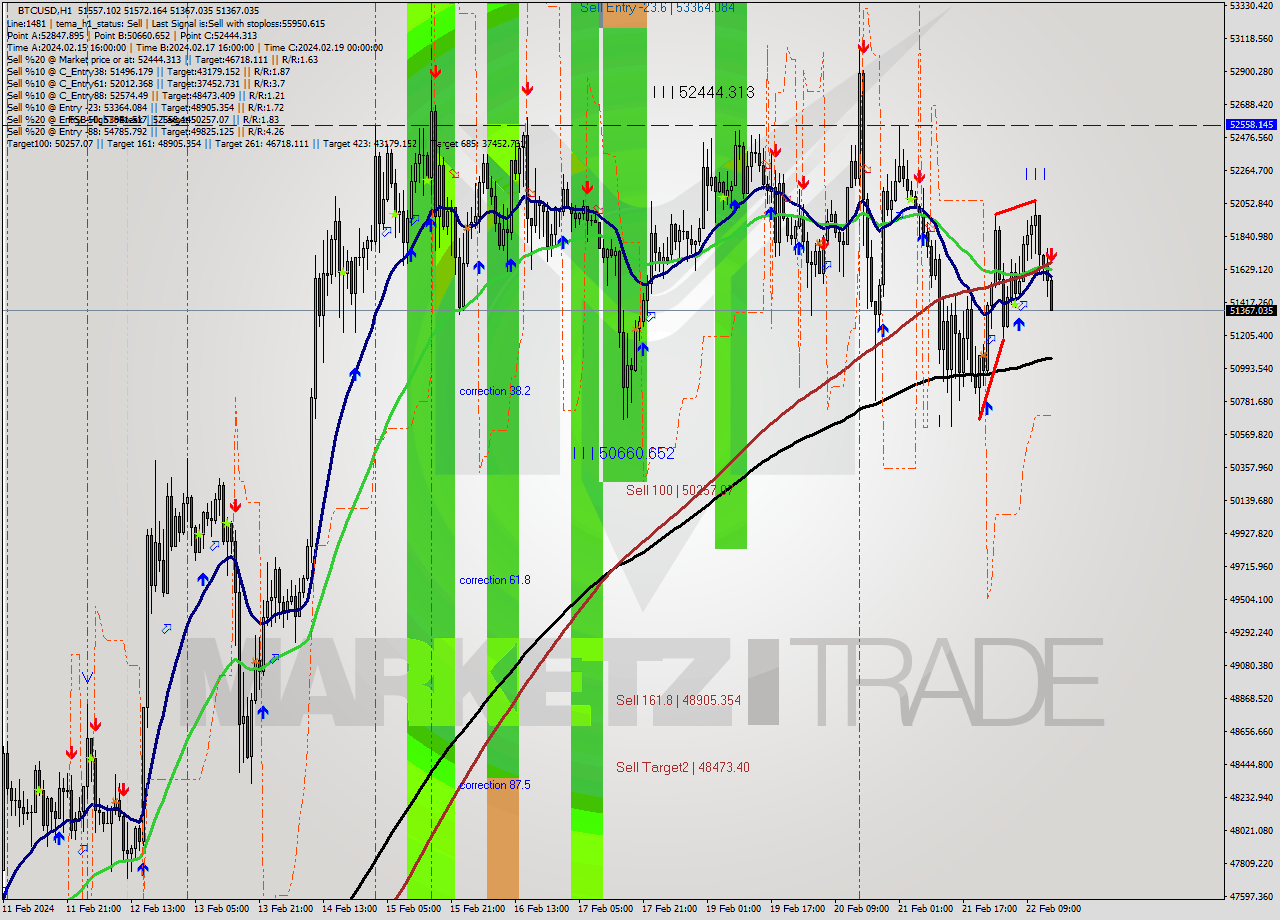This screenshot has width=1280, height=920.
Task: Click the 20 Feb 09:00 time label
Action: click(x=862, y=909)
